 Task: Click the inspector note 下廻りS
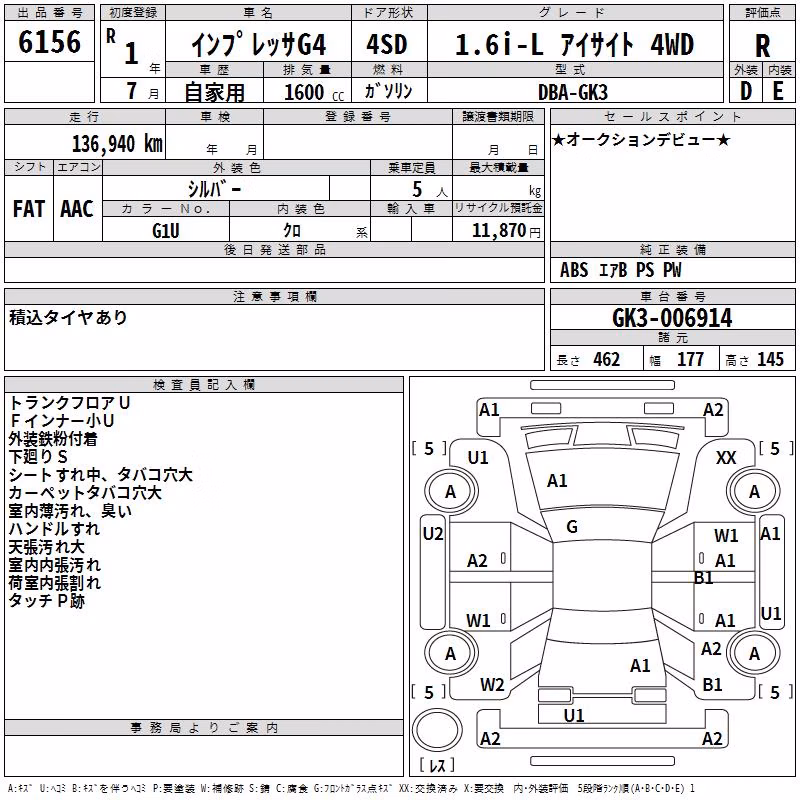38,457
